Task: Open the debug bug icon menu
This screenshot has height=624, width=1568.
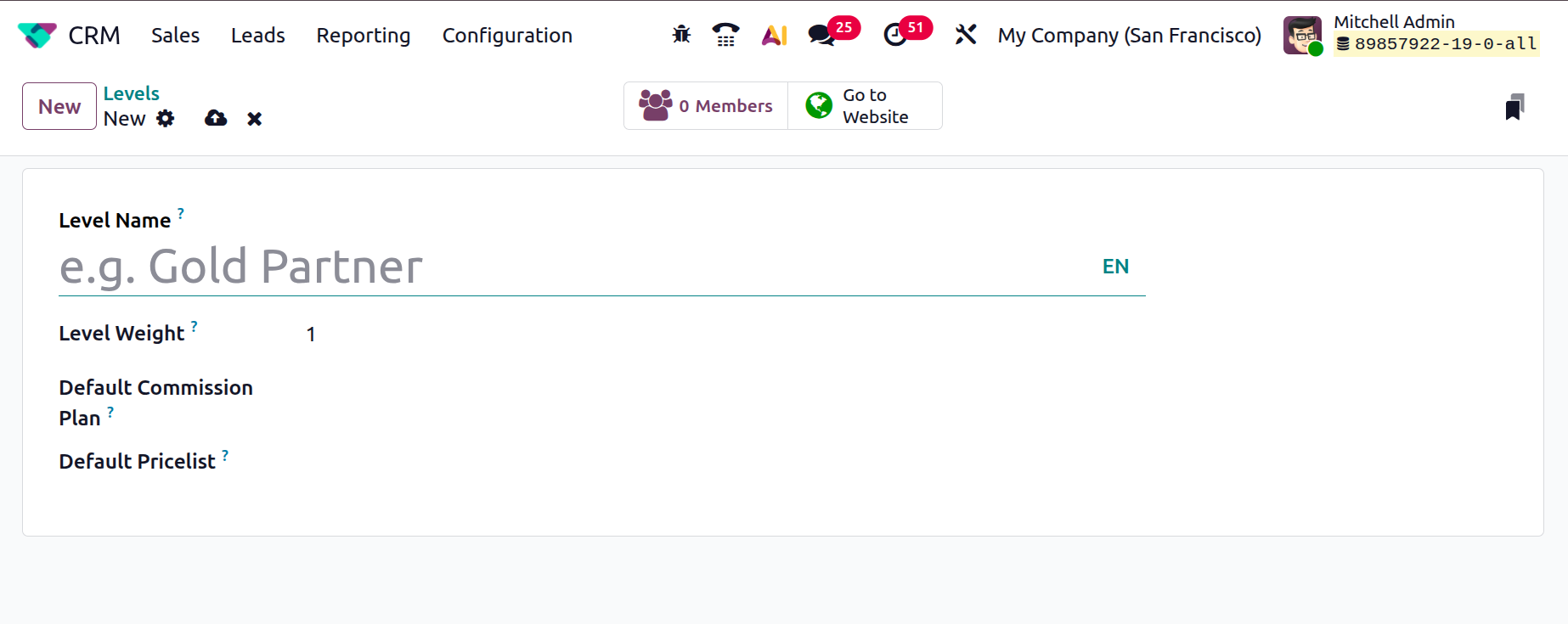Action: pyautogui.click(x=681, y=35)
